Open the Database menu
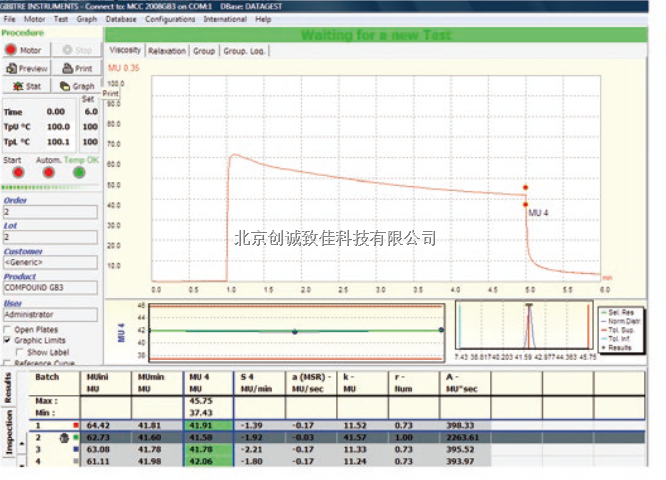This screenshot has height=480, width=666. 121,19
